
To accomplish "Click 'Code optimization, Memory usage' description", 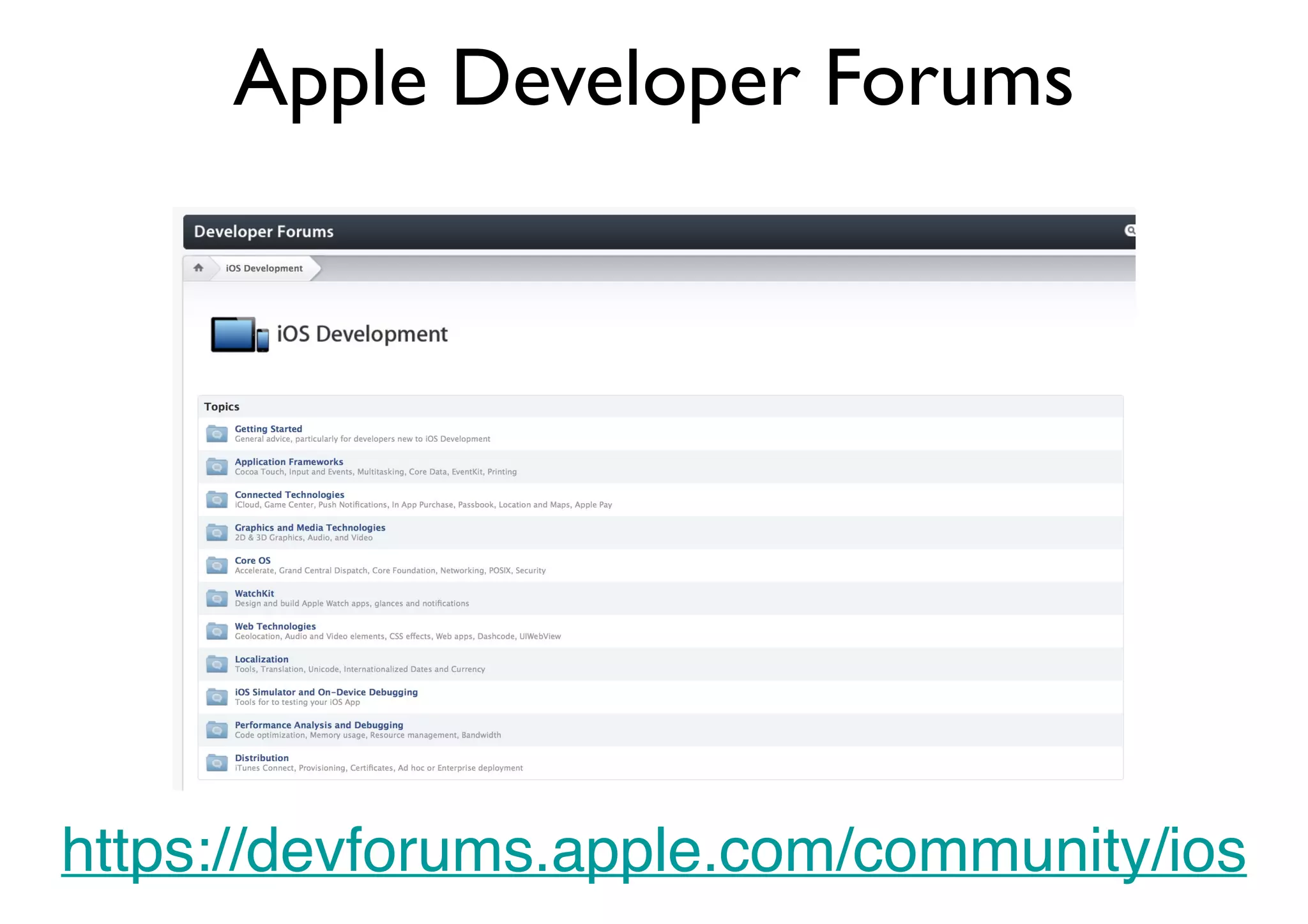I will (x=367, y=736).
